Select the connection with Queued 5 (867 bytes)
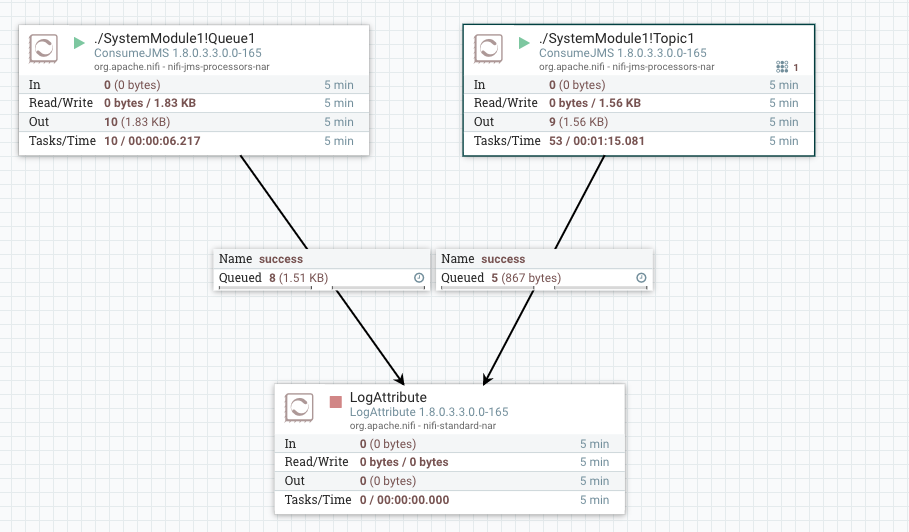Image resolution: width=909 pixels, height=532 pixels. tap(544, 269)
